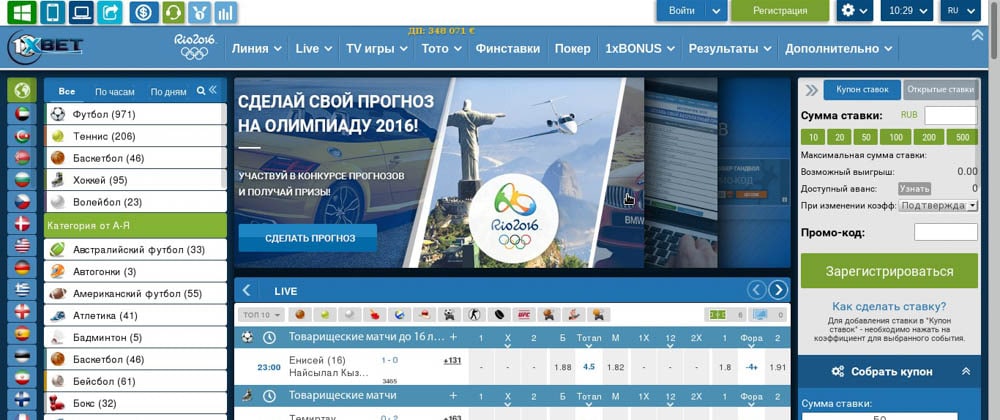Filter live events by table tennis paddle icon
This screenshot has width=1000, height=420.
click(x=374, y=314)
